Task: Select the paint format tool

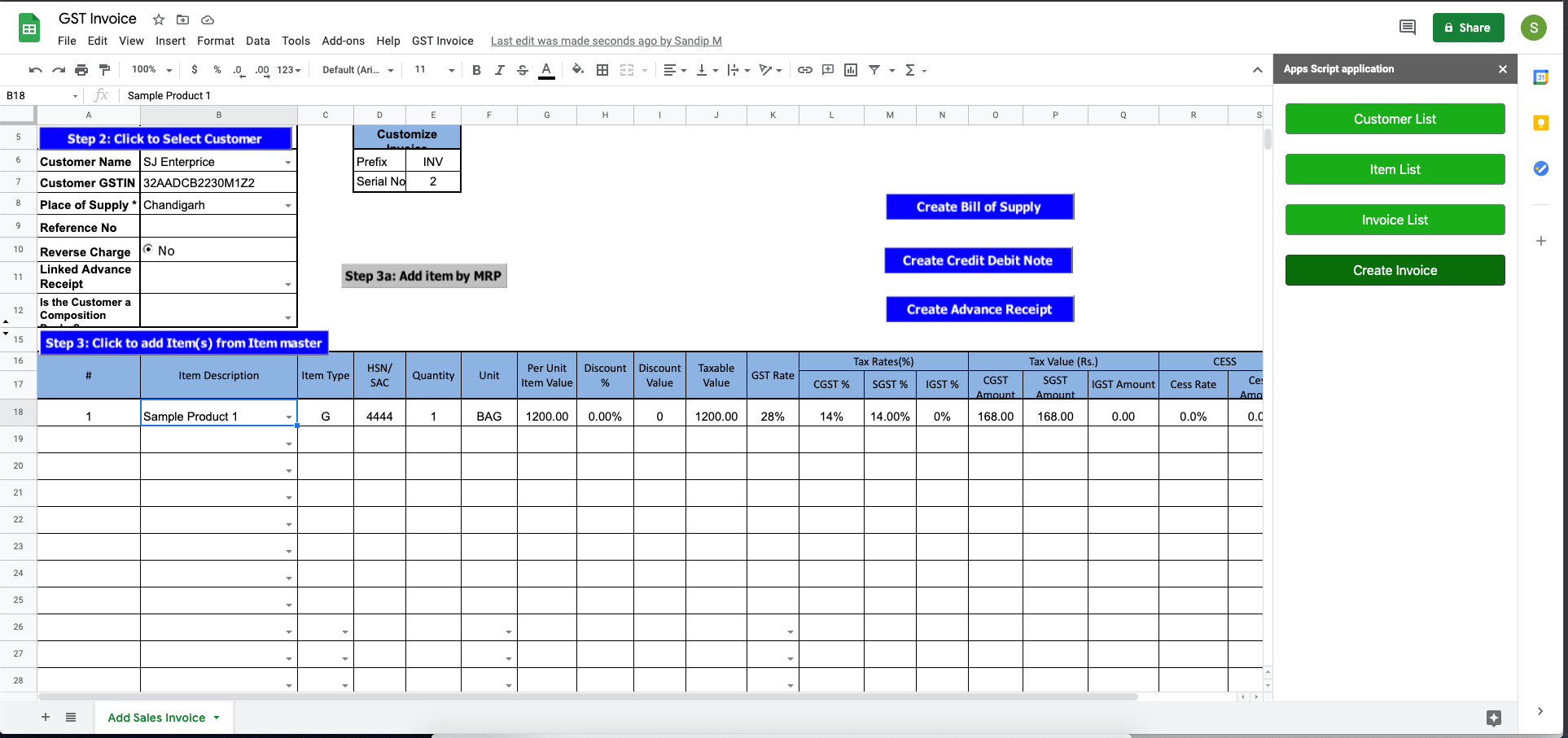Action: [x=104, y=70]
